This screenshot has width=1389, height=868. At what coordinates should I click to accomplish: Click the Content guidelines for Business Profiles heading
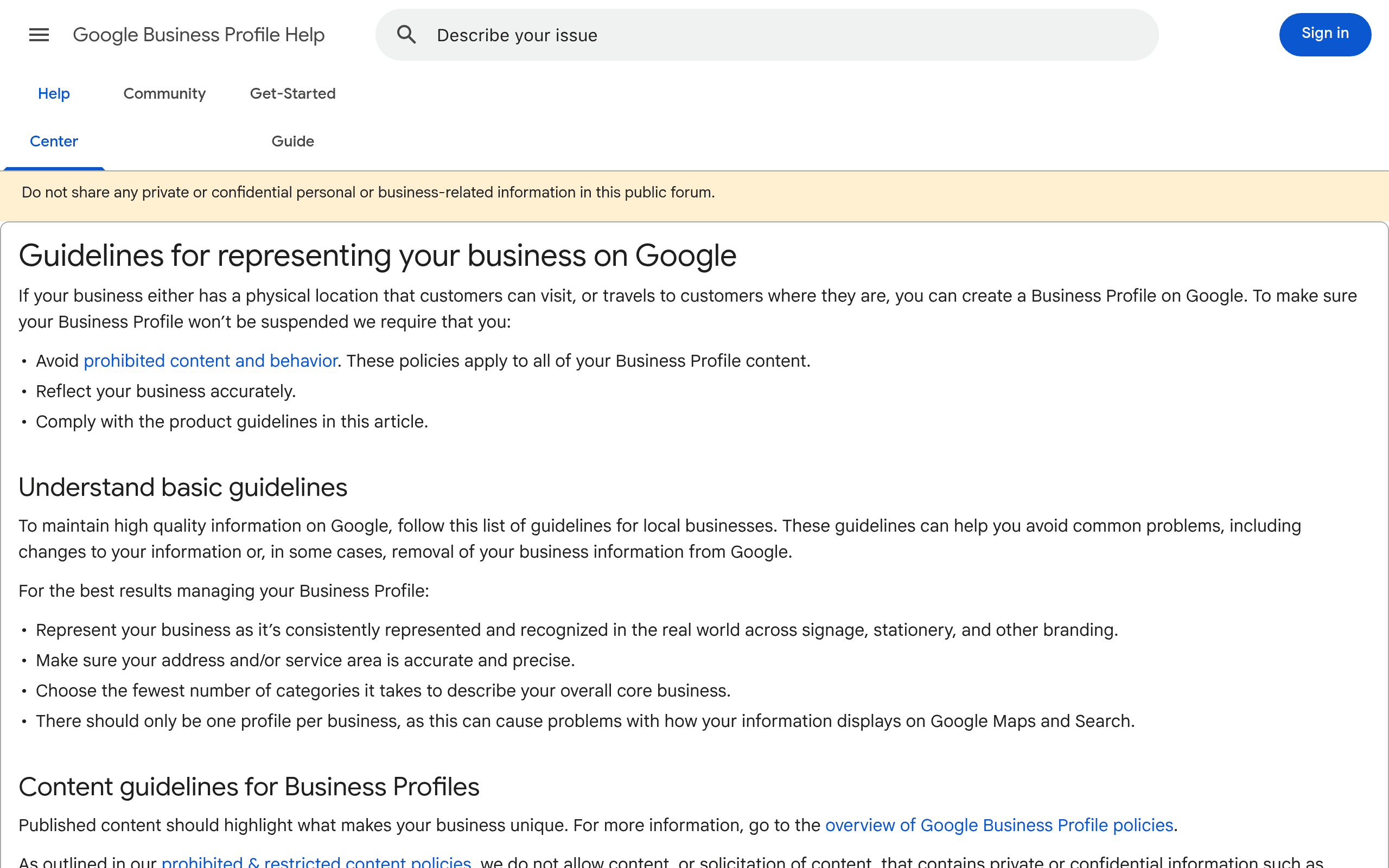[249, 787]
